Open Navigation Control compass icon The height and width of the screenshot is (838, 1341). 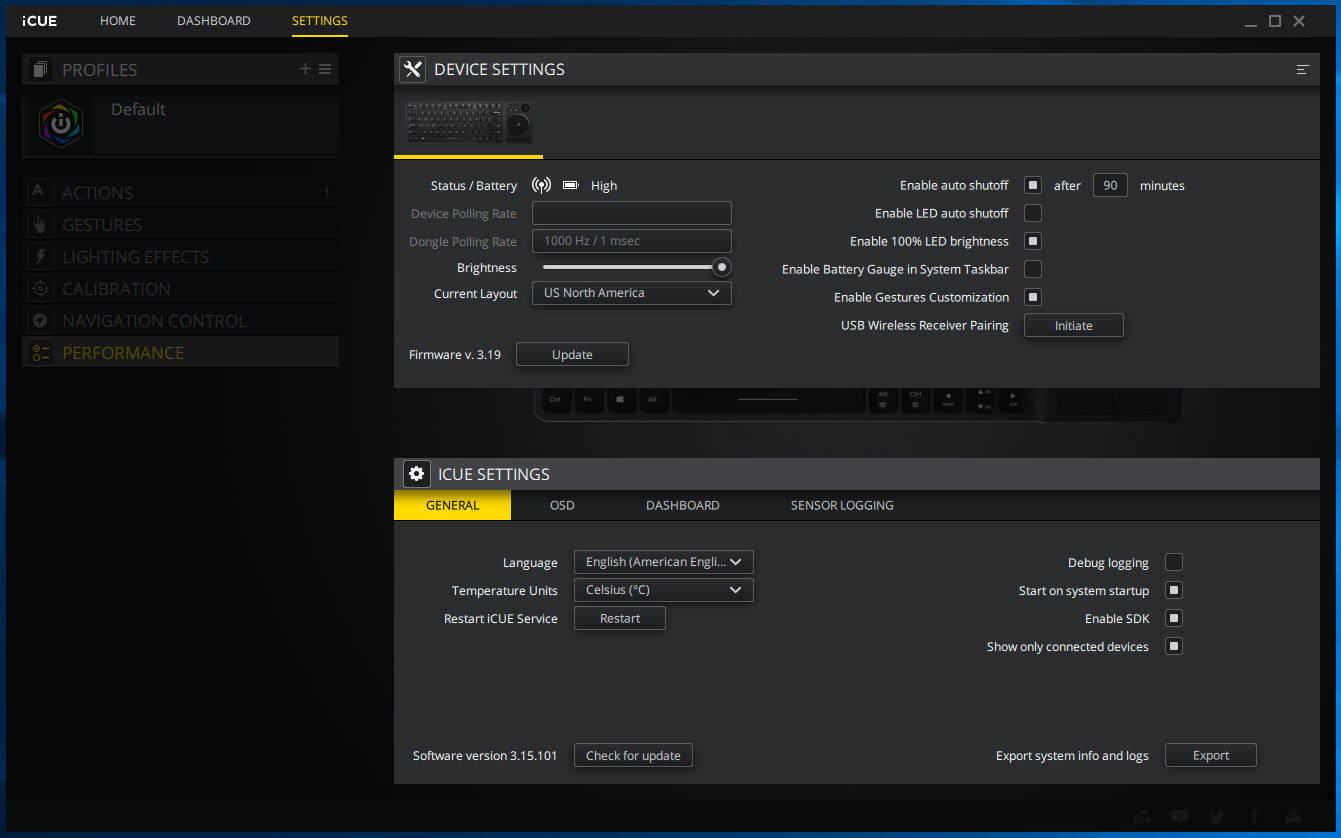39,320
